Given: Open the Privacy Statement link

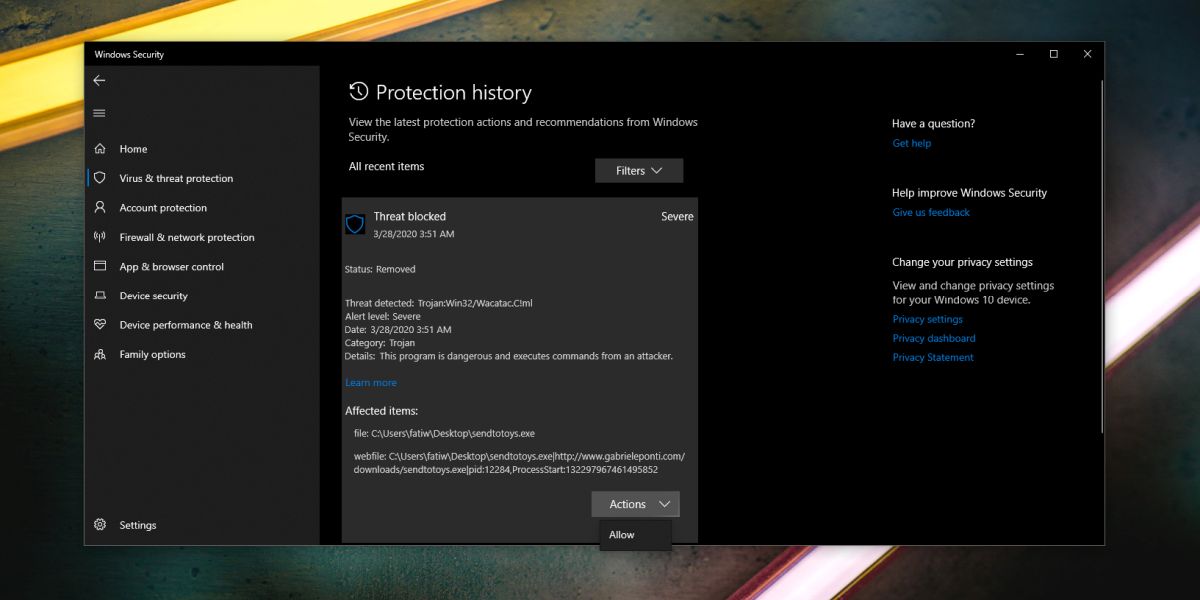Looking at the screenshot, I should (933, 357).
